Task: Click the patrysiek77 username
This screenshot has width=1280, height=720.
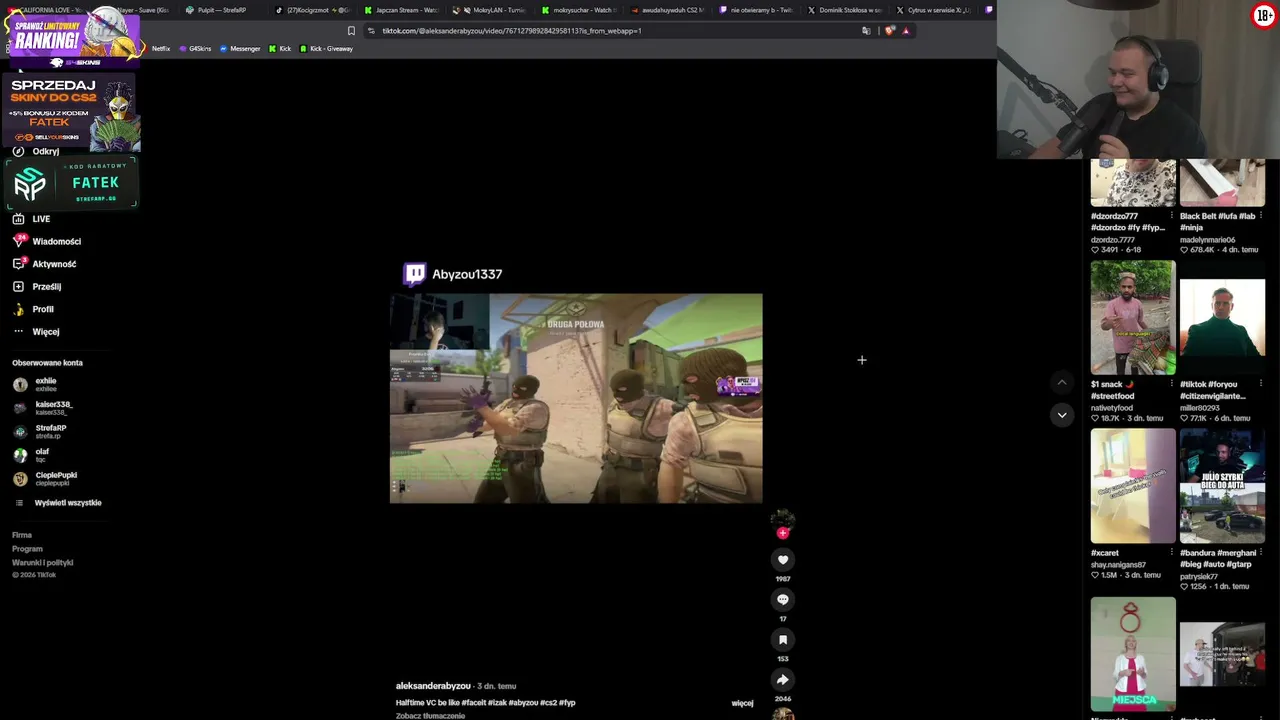Action: [1201, 576]
